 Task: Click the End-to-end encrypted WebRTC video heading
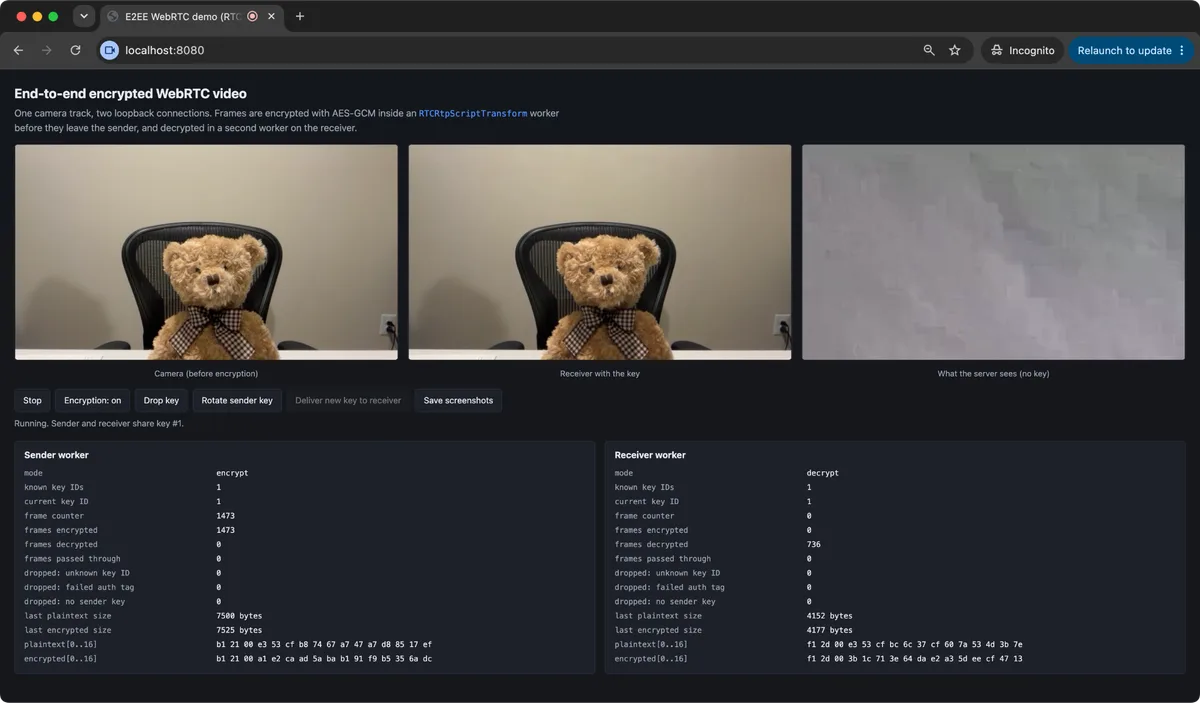[x=130, y=94]
